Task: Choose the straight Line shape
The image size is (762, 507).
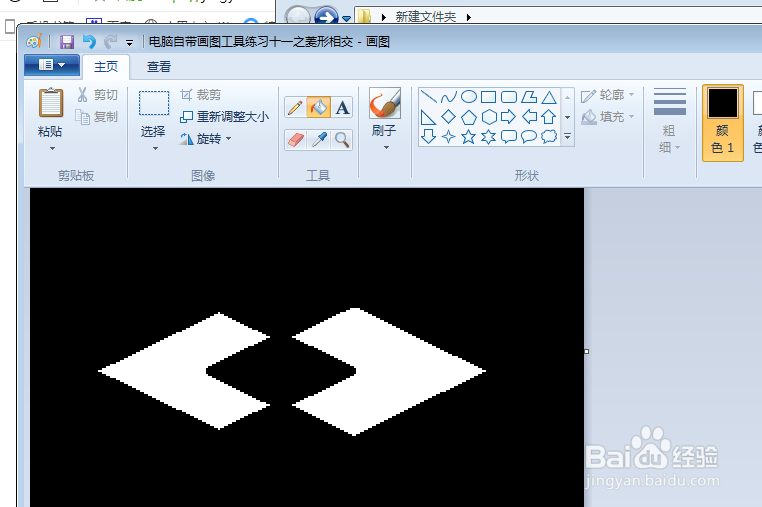Action: tap(428, 97)
